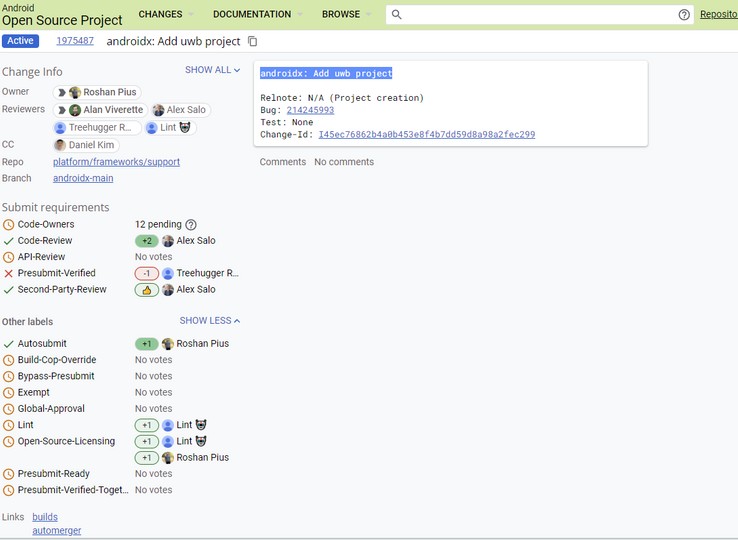
Task: Open the BROWSE dropdown menu
Action: pos(346,15)
